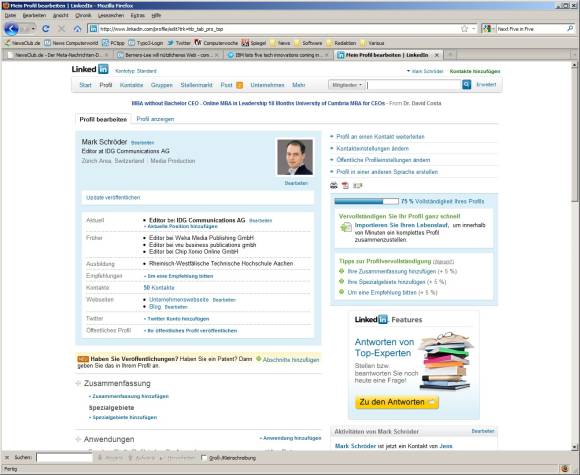
Task: Bookmark this page with the star icon
Action: coord(464,28)
